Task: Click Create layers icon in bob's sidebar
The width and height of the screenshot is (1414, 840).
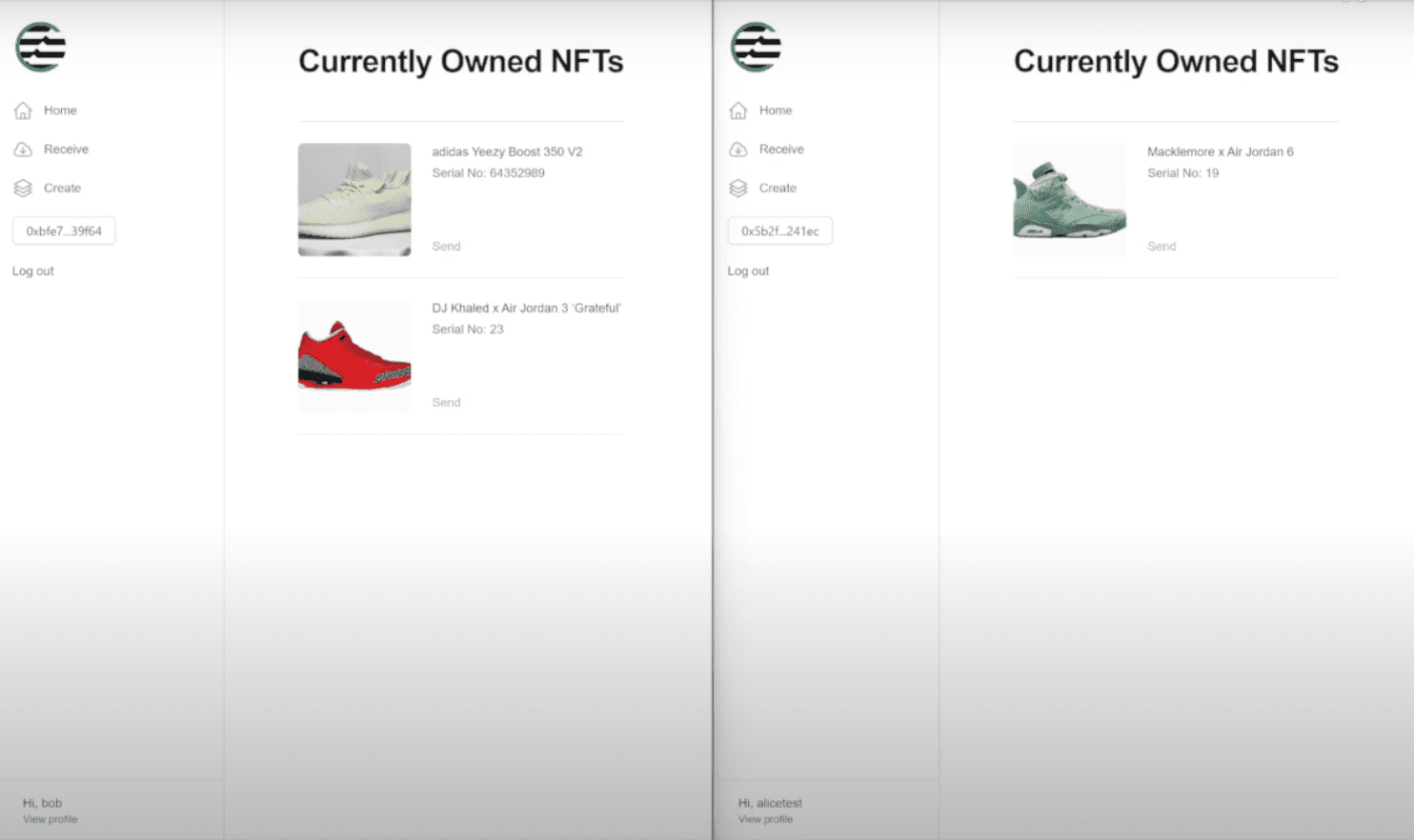Action: point(23,189)
